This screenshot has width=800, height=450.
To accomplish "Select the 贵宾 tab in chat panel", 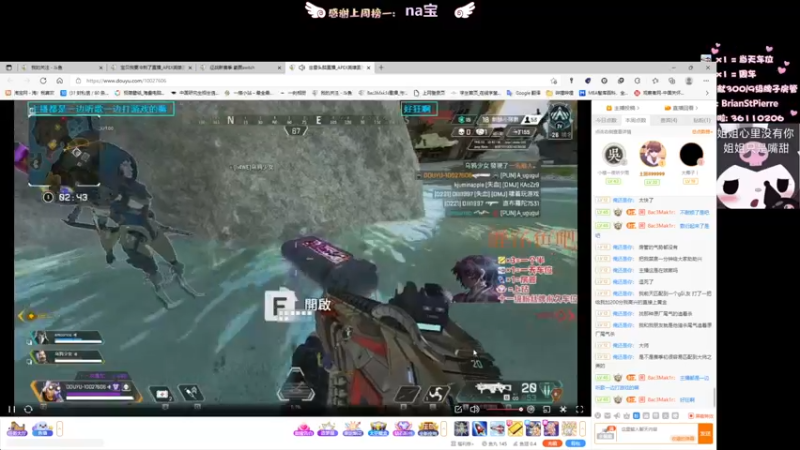I will point(669,120).
